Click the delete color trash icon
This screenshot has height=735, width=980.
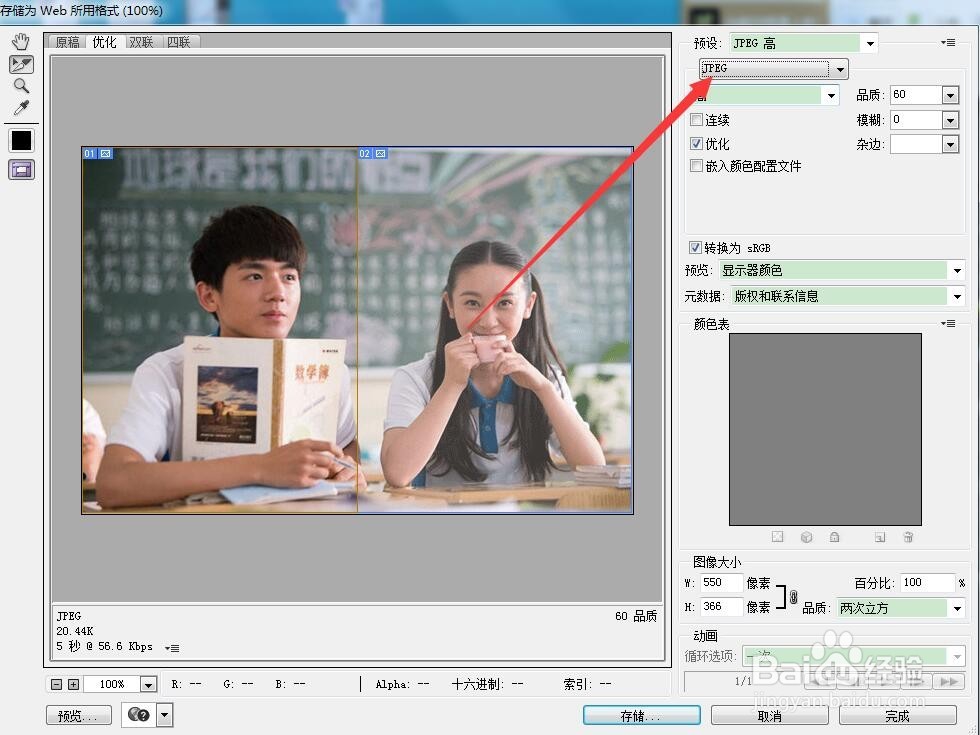point(908,537)
